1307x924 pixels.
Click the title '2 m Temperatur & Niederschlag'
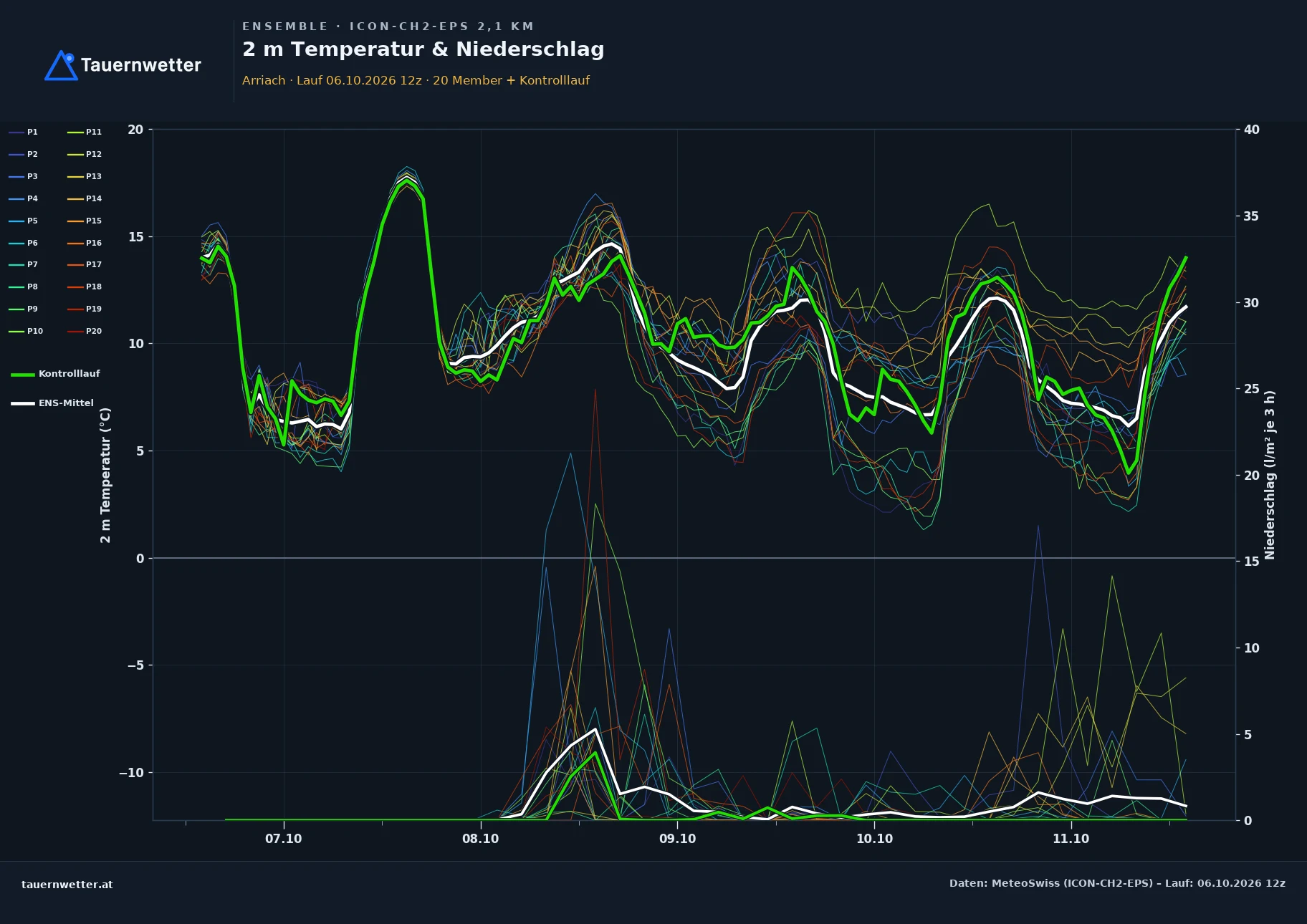coord(423,49)
